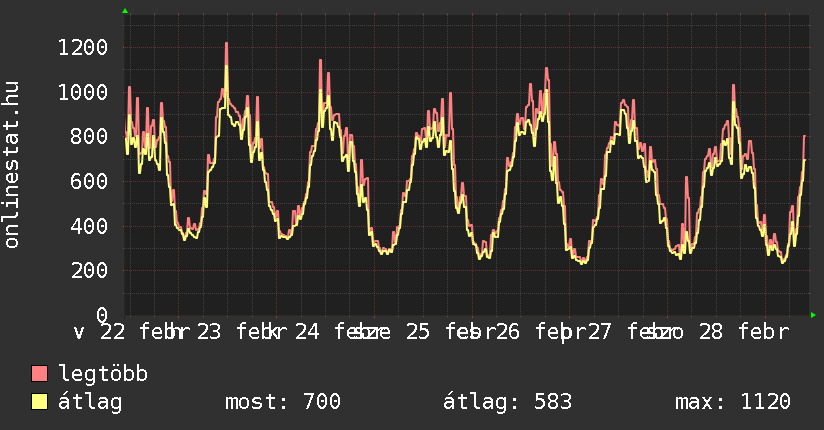Click the "átlag: 583" average statistic
The height and width of the screenshot is (430, 824).
(507, 402)
